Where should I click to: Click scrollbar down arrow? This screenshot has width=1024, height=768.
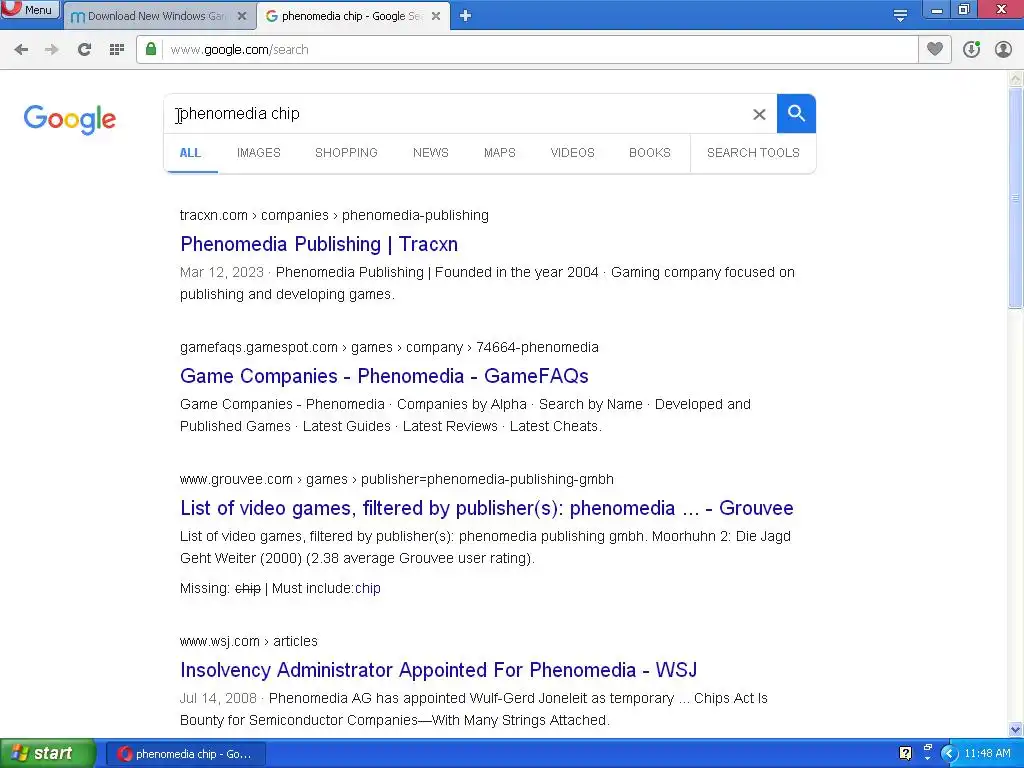[1016, 729]
